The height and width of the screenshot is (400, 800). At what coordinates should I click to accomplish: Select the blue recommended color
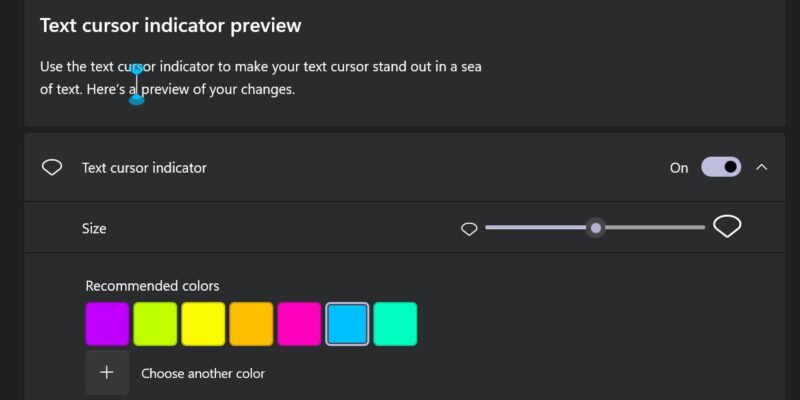tap(347, 324)
